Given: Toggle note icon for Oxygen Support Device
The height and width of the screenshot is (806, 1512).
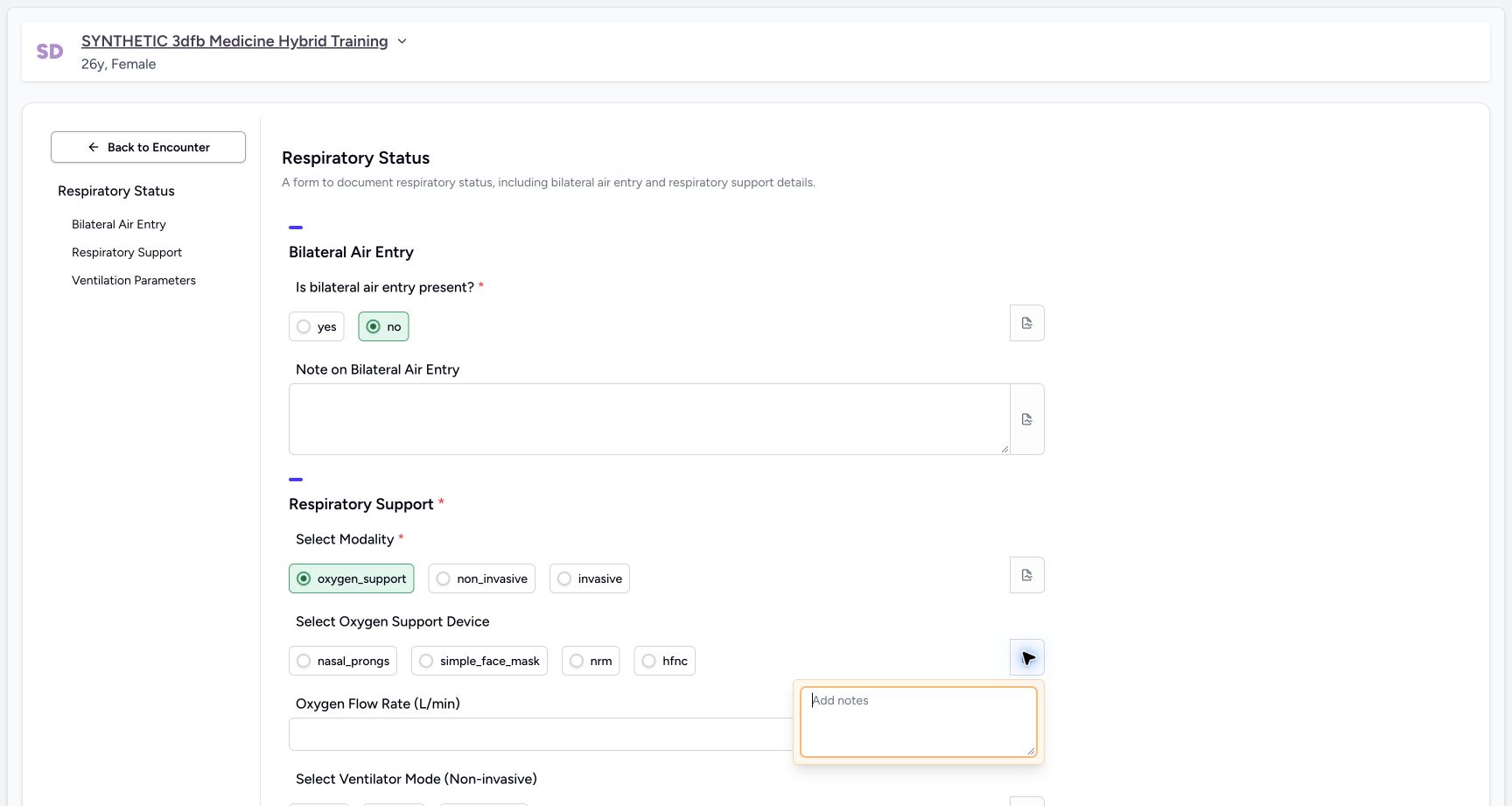Looking at the screenshot, I should 1027,657.
